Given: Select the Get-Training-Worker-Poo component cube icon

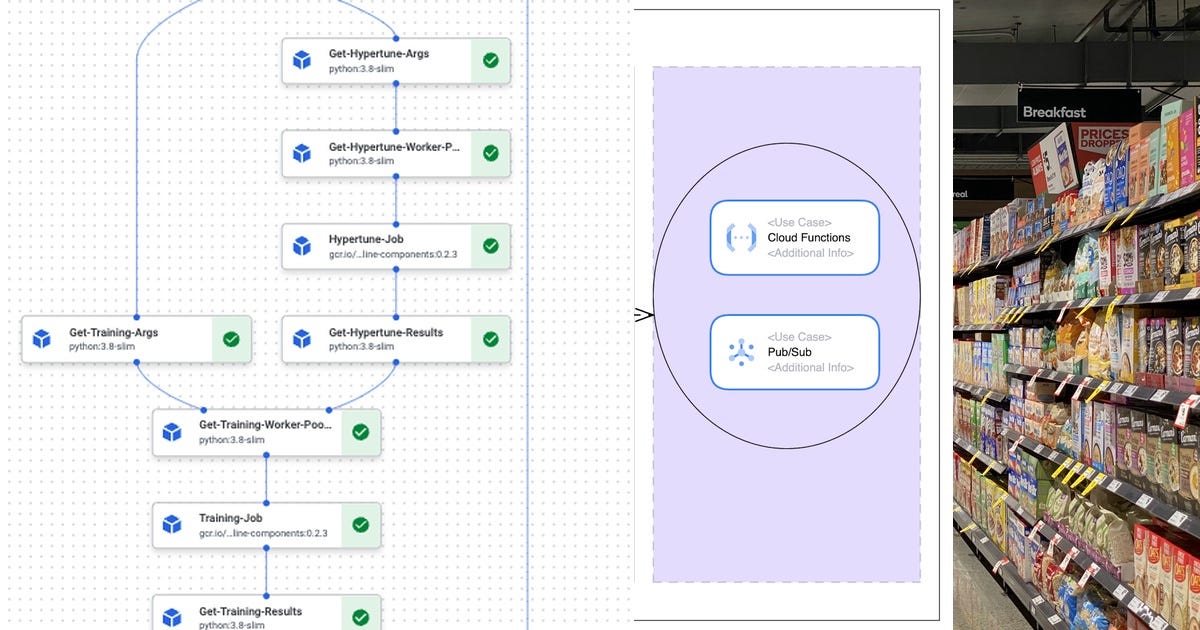Looking at the screenshot, I should (173, 431).
